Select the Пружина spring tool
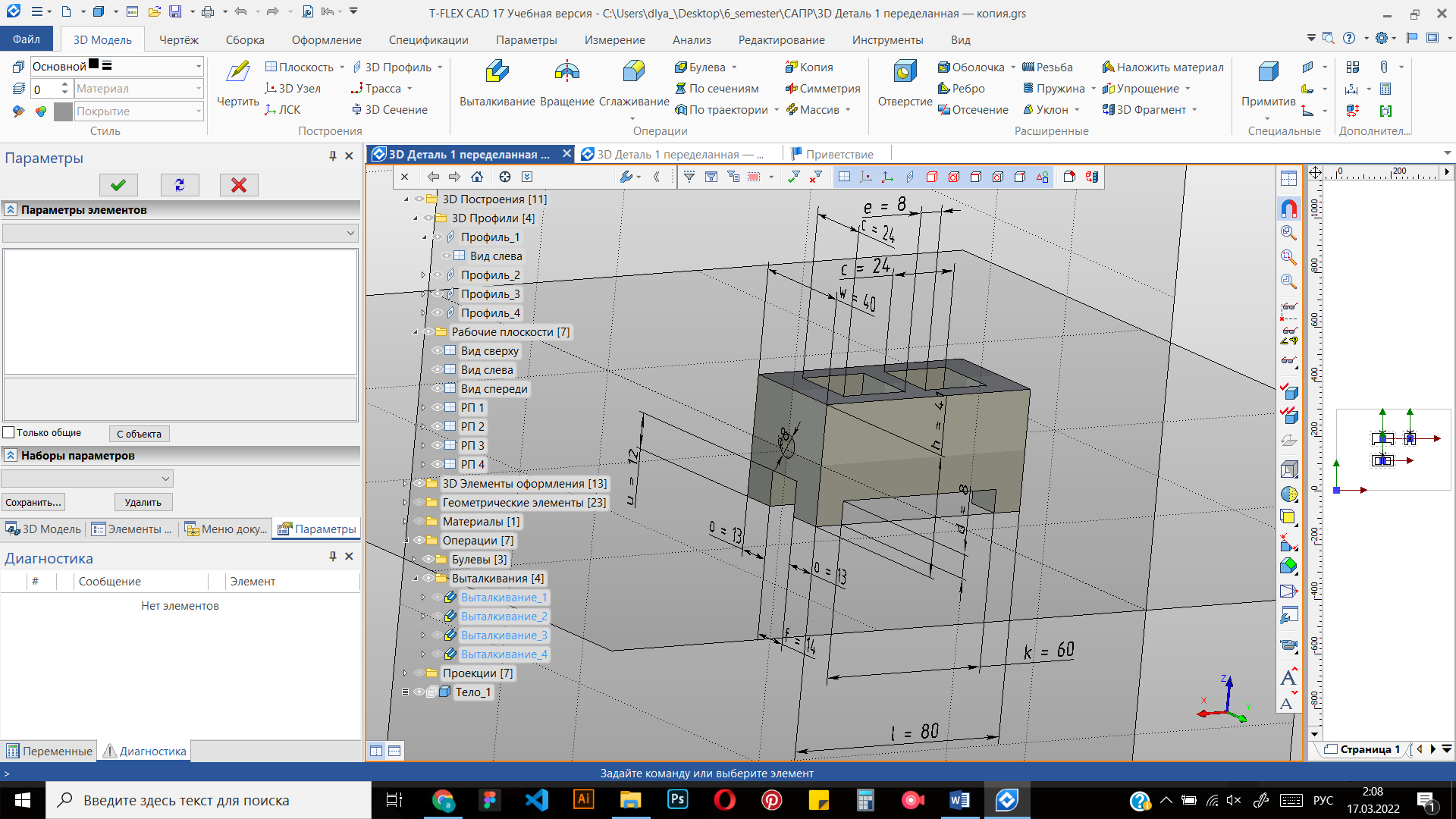 1053,89
